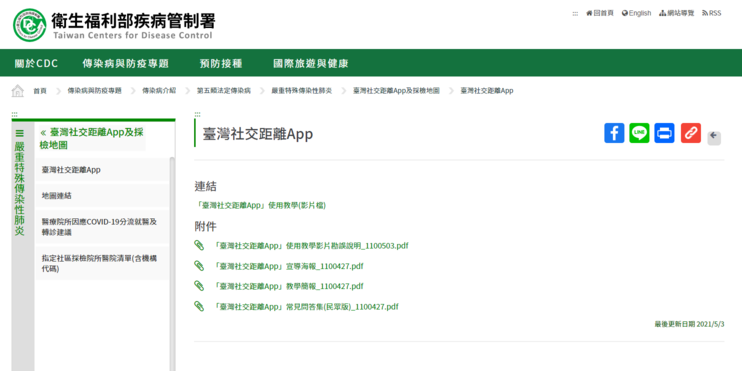
Task: Click the gray back arrow button
Action: (x=714, y=138)
